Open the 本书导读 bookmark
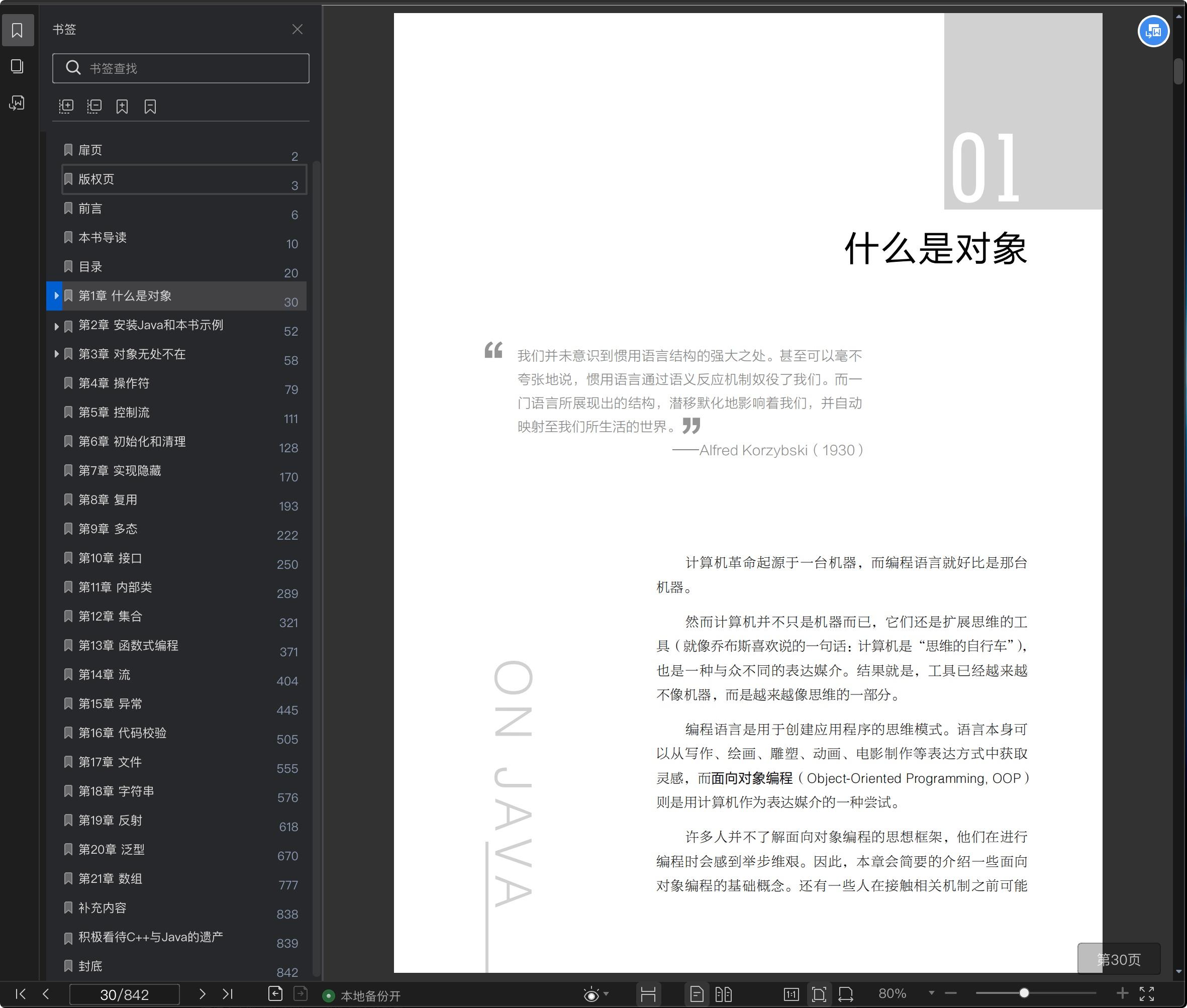This screenshot has height=1008, width=1187. pos(184,238)
